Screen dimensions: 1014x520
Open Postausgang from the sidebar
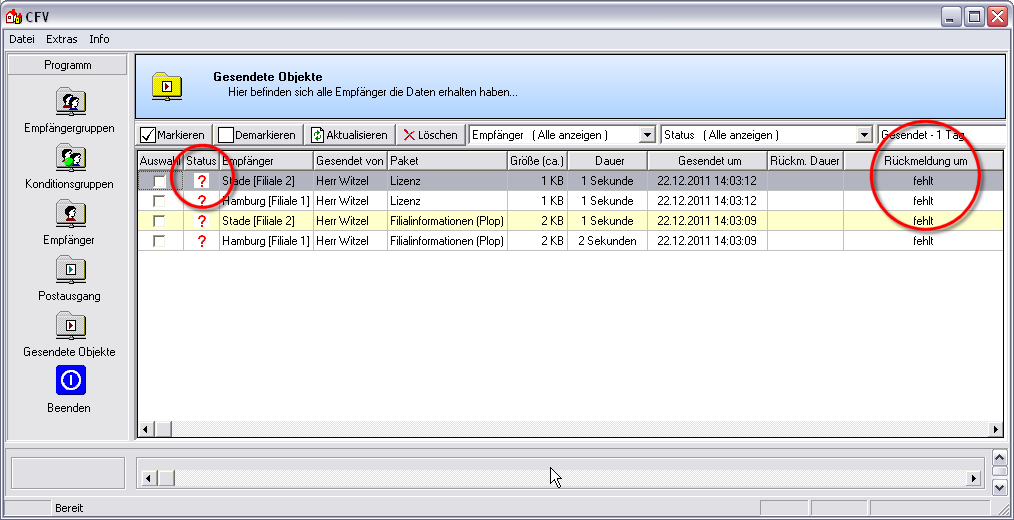point(69,270)
